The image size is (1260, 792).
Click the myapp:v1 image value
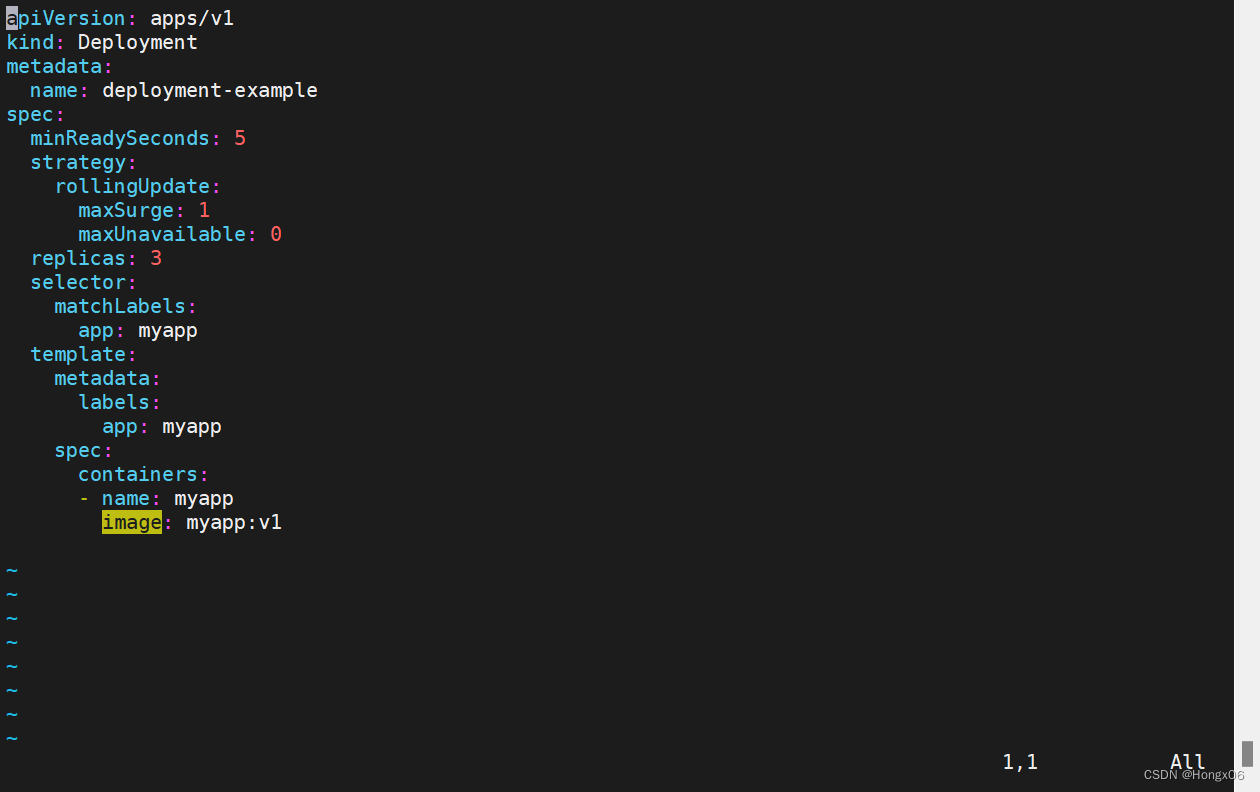(x=234, y=522)
